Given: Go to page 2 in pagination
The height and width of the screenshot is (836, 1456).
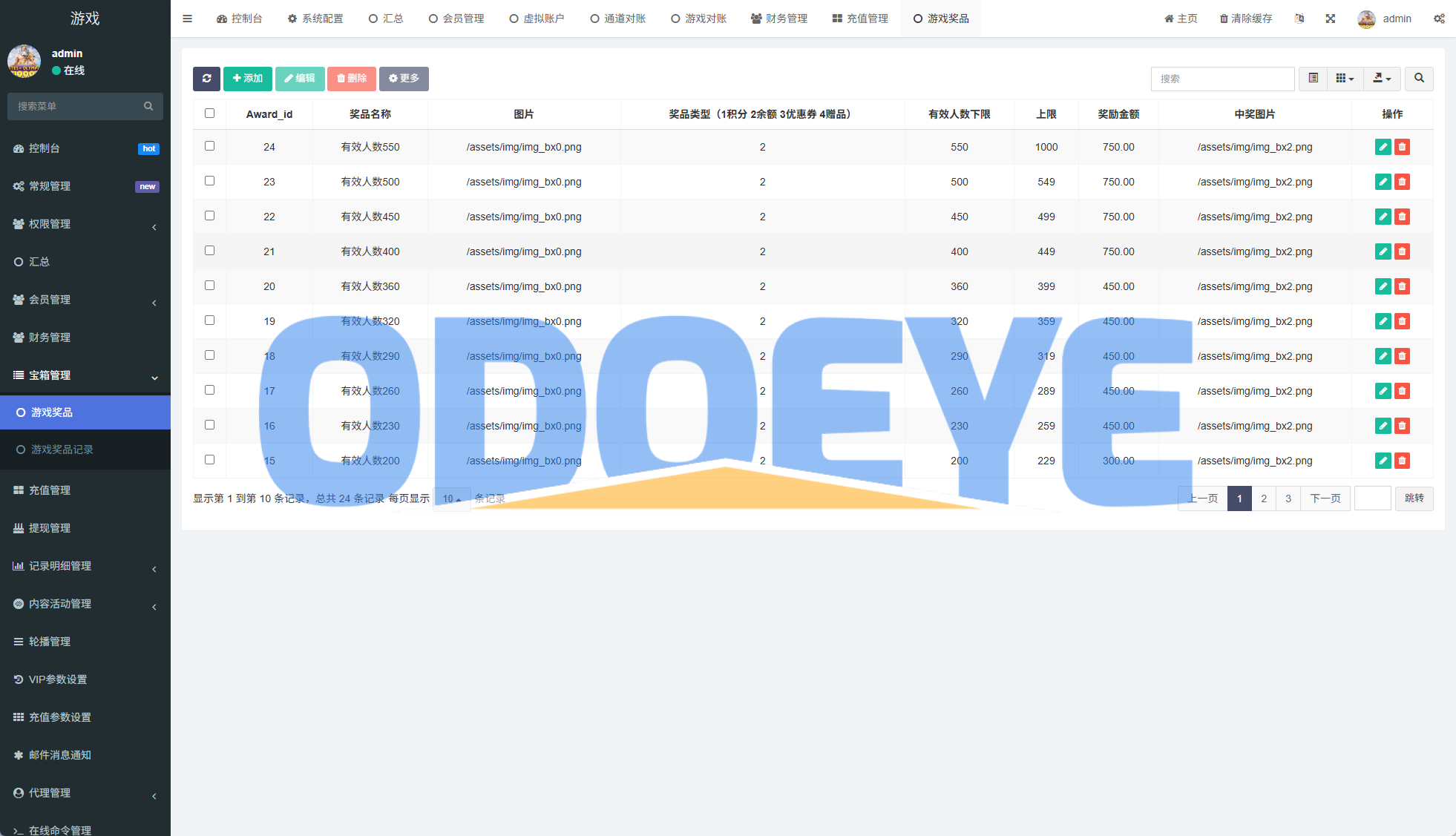Looking at the screenshot, I should (x=1264, y=498).
